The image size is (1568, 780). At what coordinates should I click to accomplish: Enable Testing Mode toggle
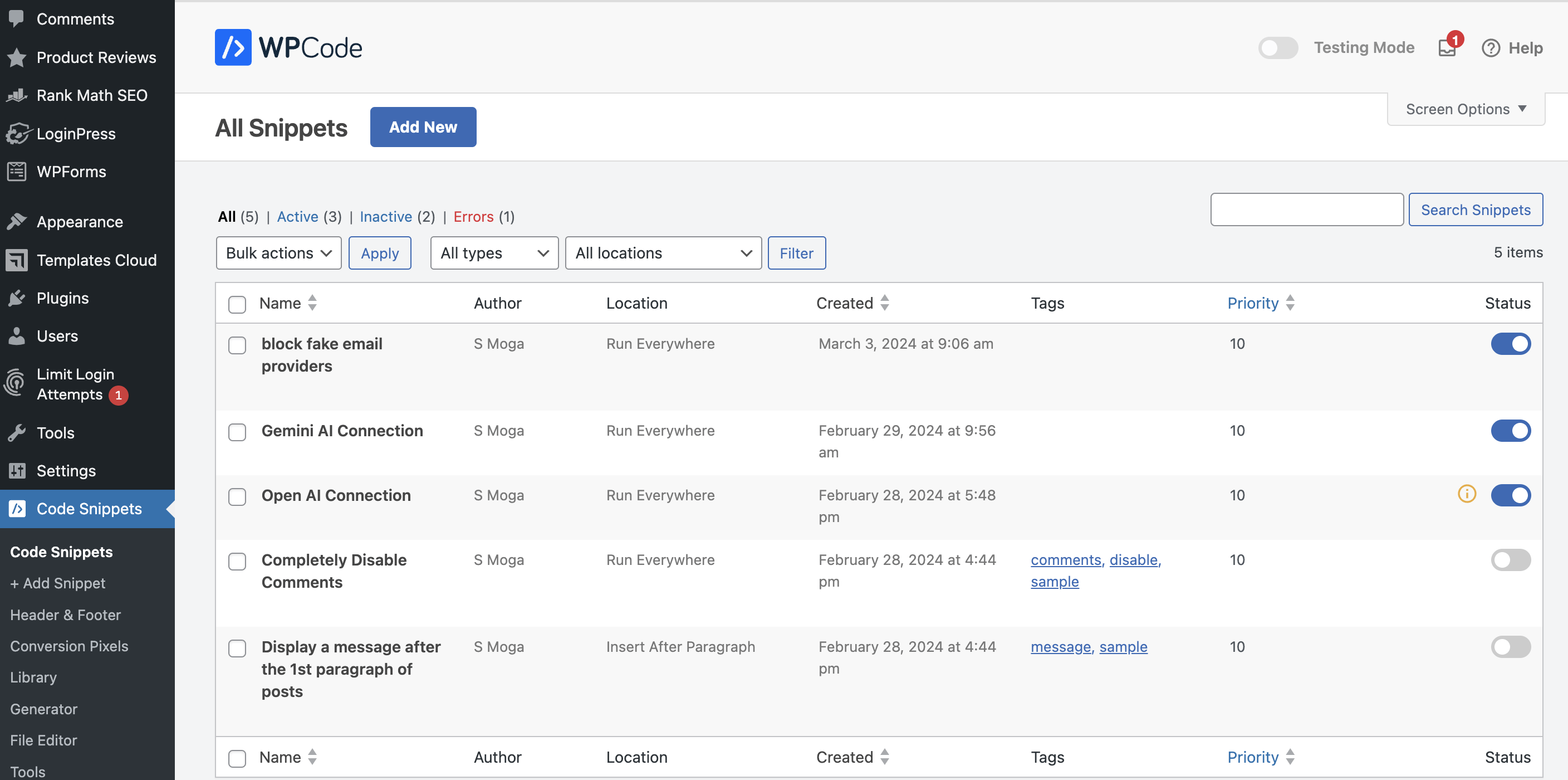[1278, 47]
